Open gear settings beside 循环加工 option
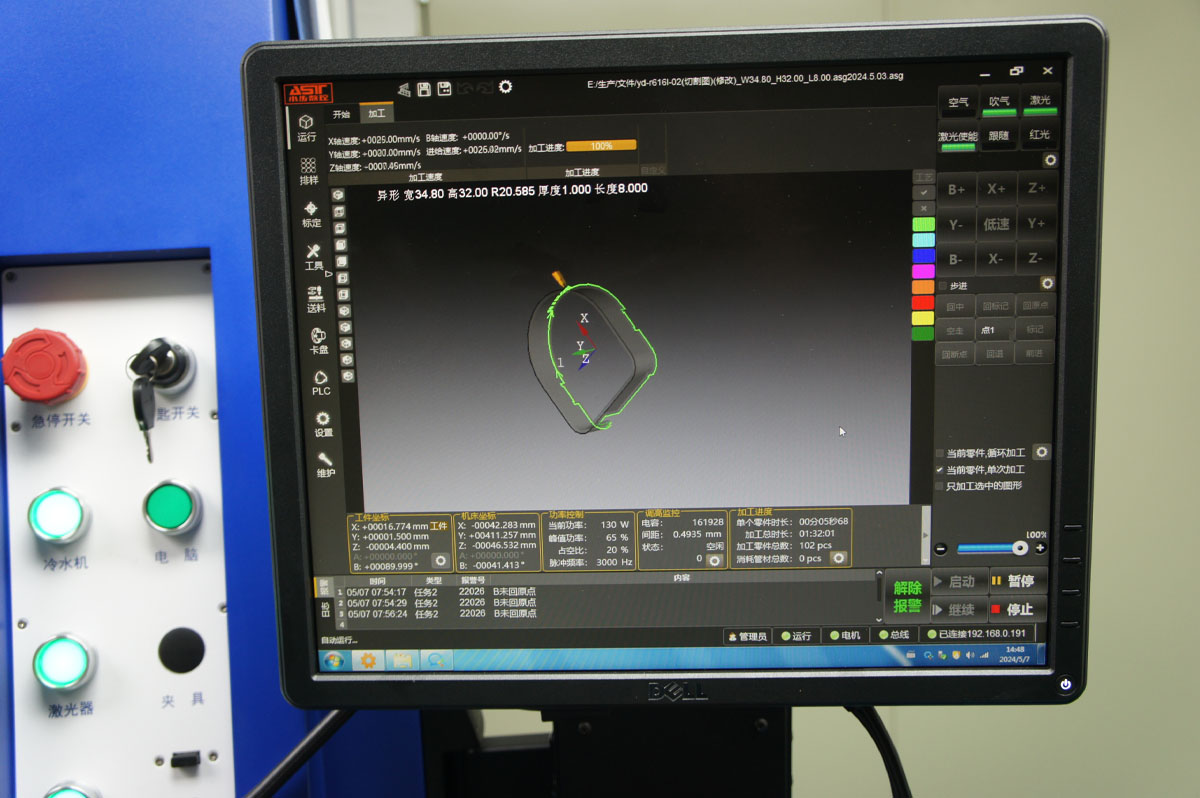1200x798 pixels. 1042,452
